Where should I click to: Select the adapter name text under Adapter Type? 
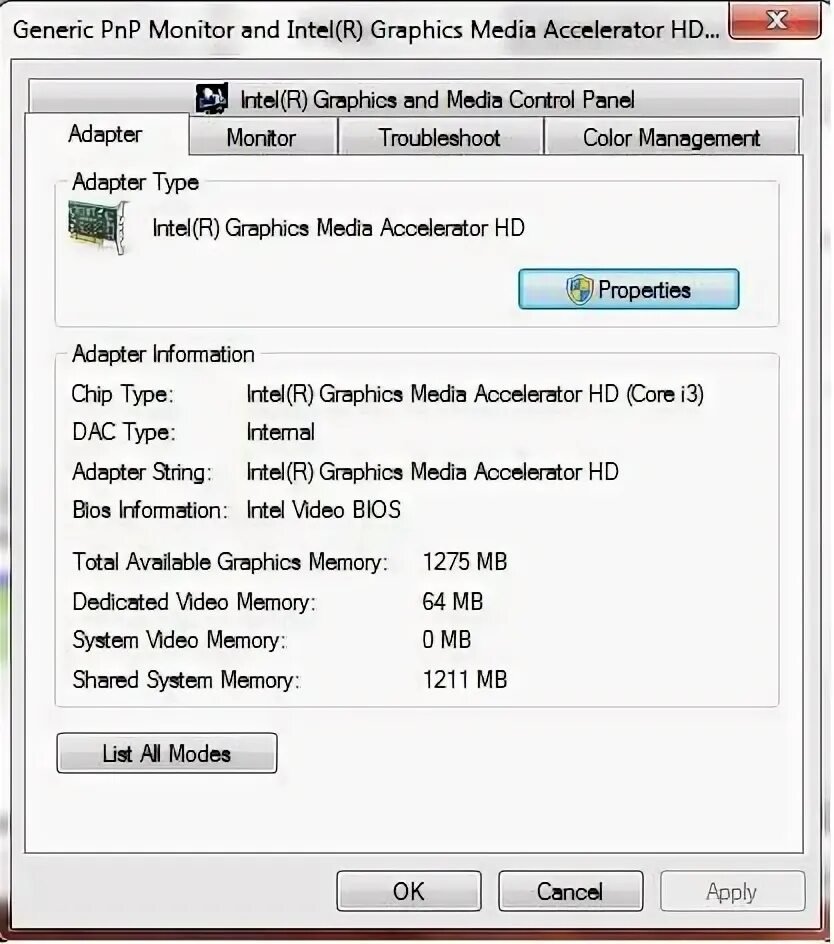[338, 228]
